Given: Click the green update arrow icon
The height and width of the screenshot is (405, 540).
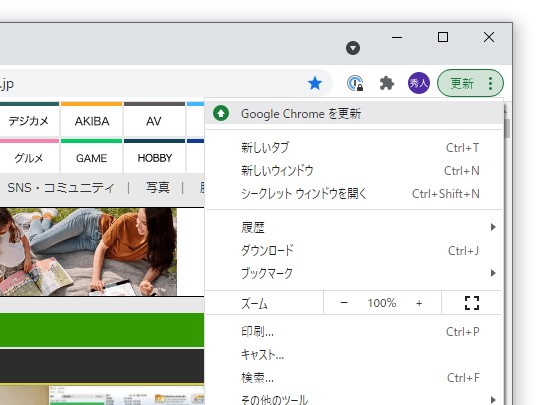Looking at the screenshot, I should click(x=221, y=113).
